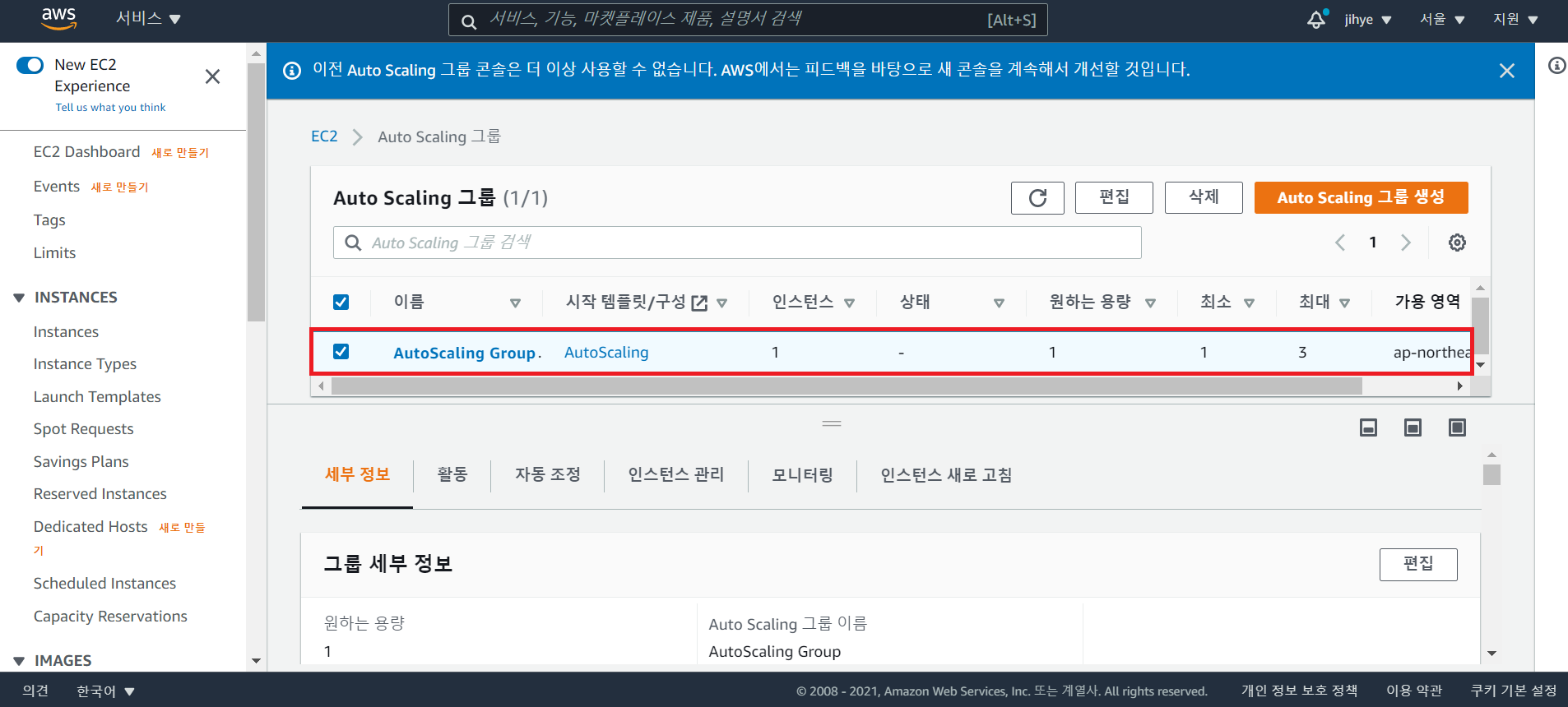Screen dimensions: 1568x707
Task: Open the jihye account menu
Action: coord(1367,20)
